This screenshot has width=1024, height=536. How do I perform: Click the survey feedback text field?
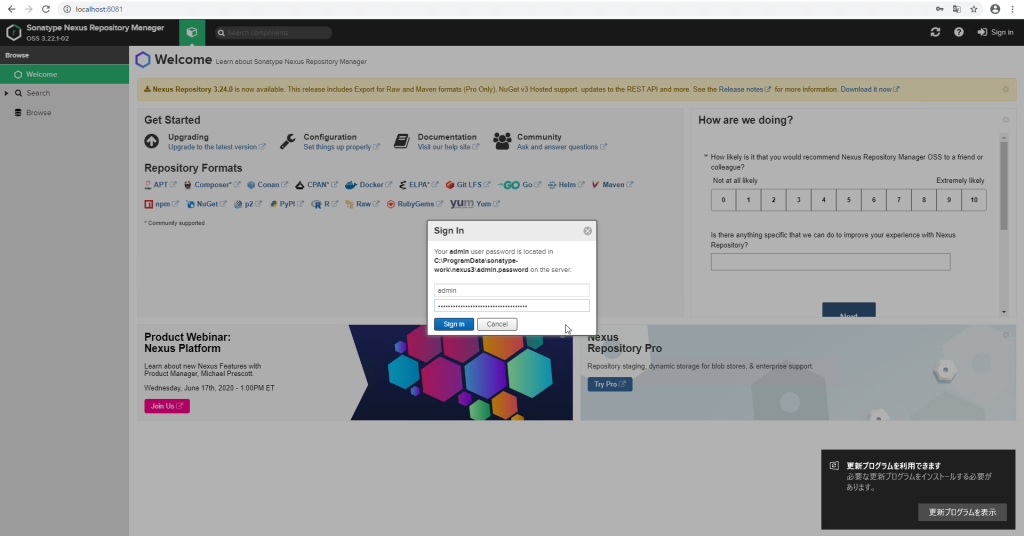tap(830, 262)
